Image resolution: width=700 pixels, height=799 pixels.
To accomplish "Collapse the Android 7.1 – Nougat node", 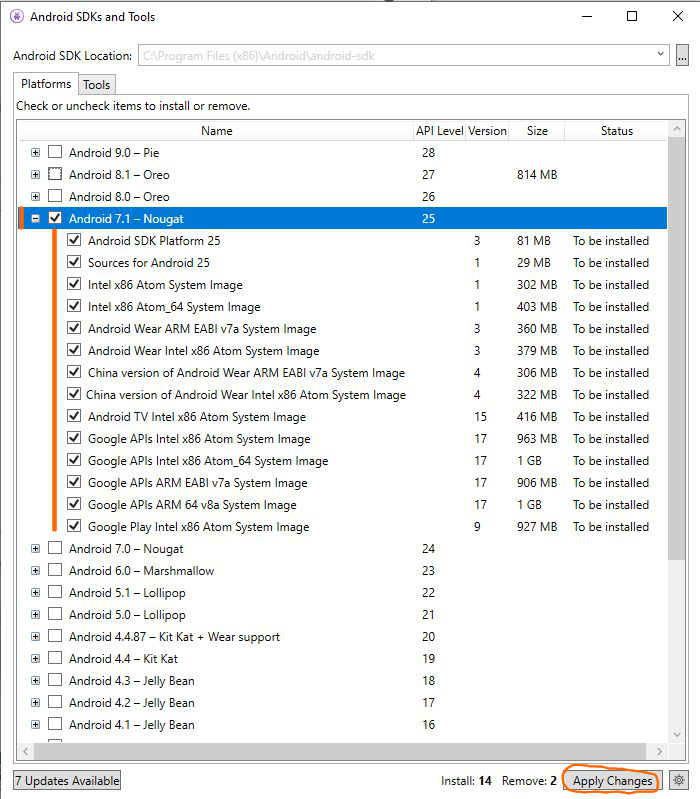I will pos(36,219).
